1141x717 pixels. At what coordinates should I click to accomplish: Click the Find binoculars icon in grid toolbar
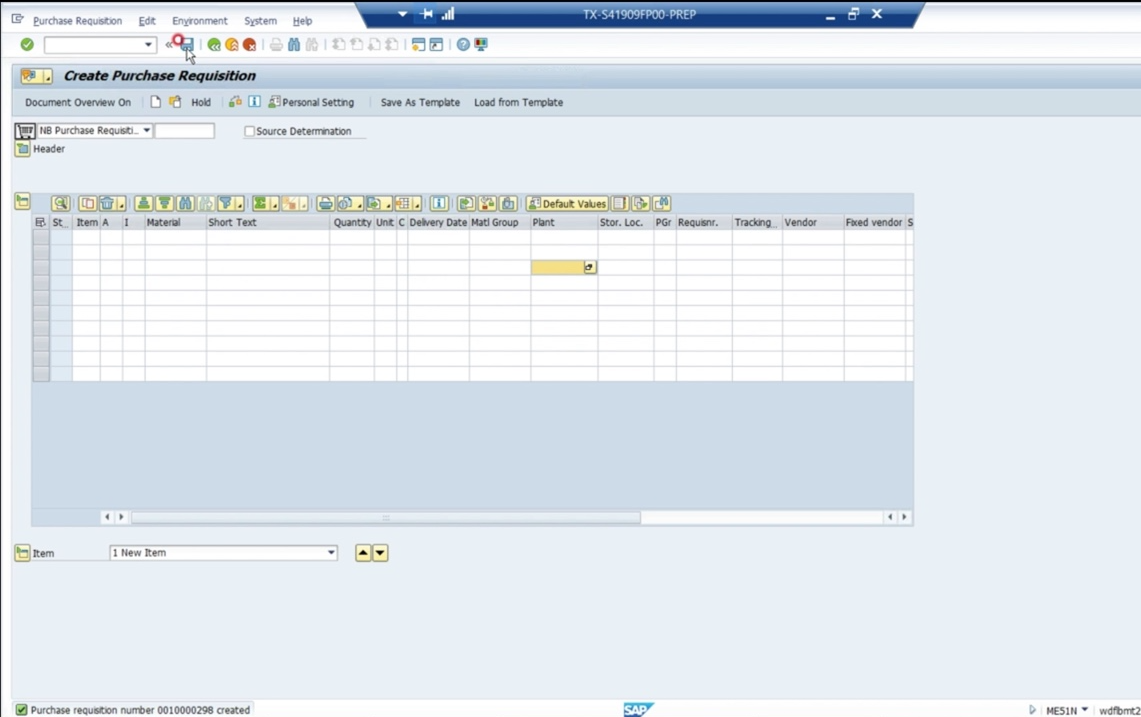185,203
